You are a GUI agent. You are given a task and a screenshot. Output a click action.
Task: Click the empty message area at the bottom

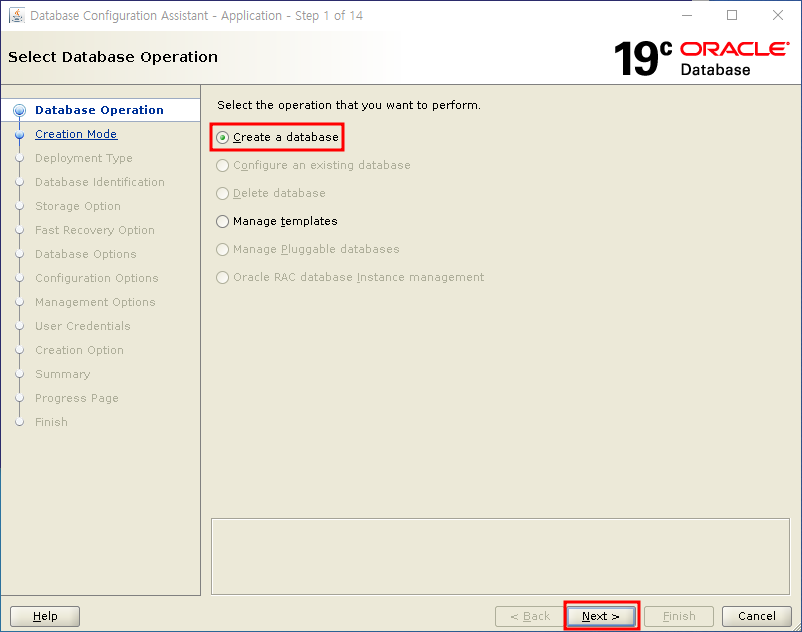[500, 557]
